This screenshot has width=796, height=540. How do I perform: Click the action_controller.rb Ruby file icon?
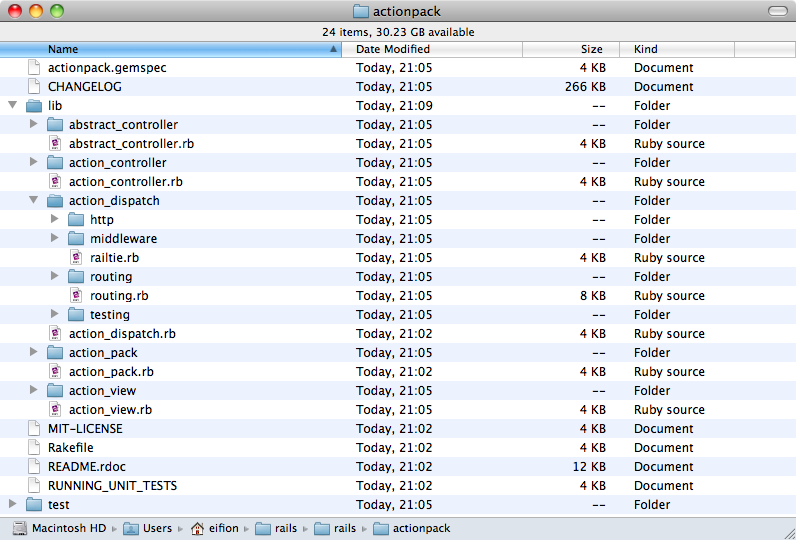(x=55, y=182)
